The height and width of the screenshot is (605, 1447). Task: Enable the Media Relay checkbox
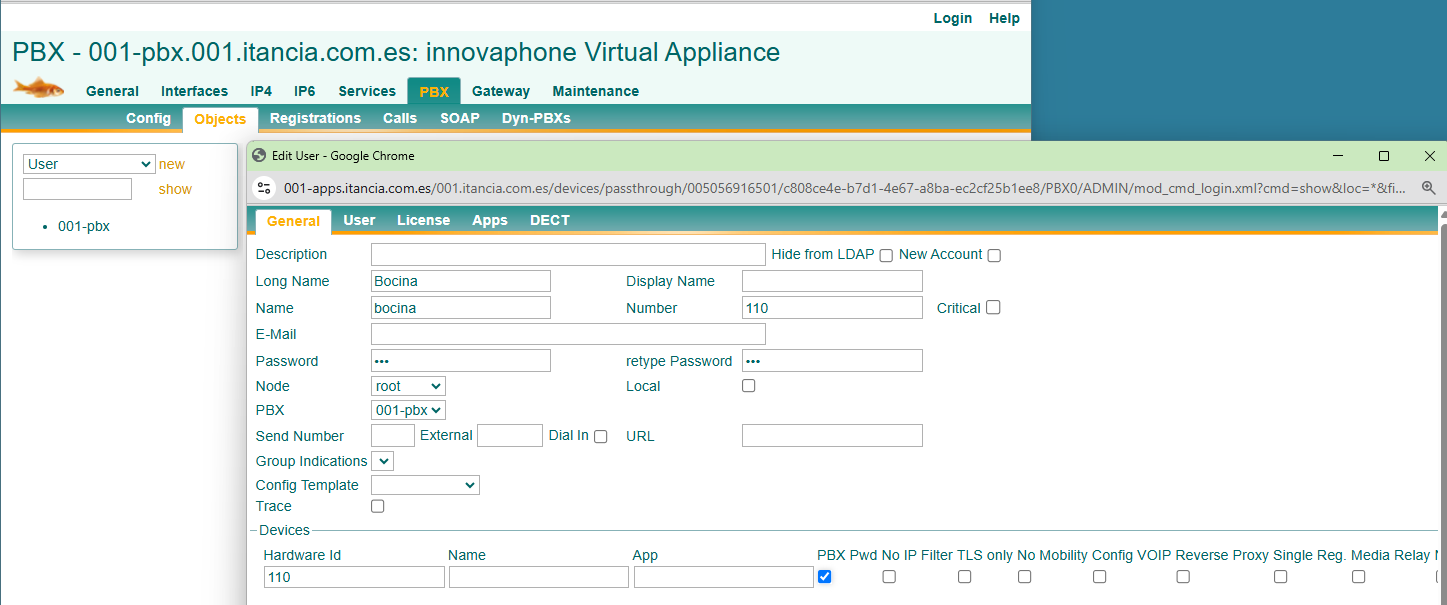coord(1359,576)
